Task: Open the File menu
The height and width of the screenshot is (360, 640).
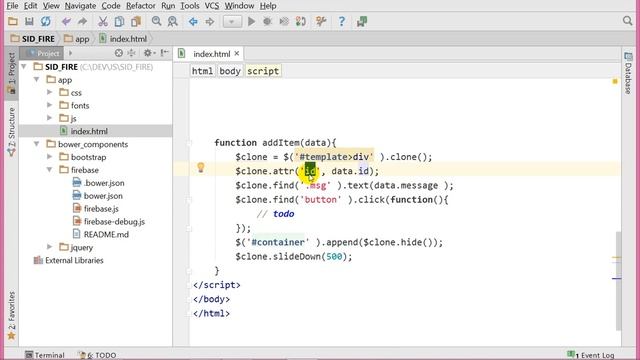Action: [12, 6]
